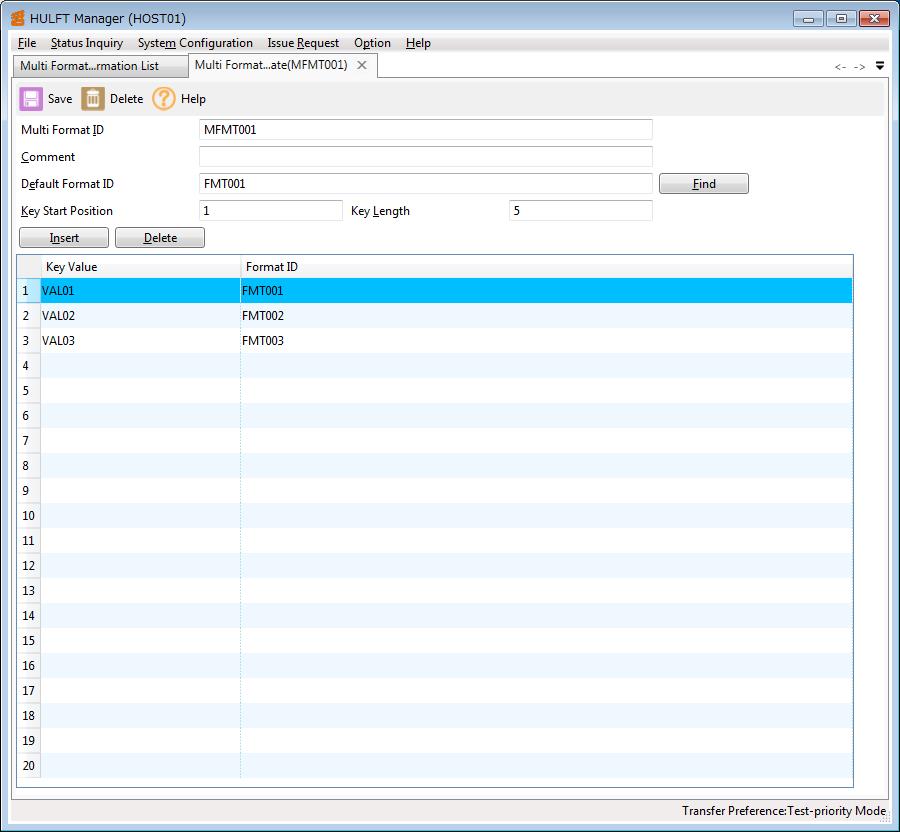Open the Issue Request menu

(x=303, y=43)
